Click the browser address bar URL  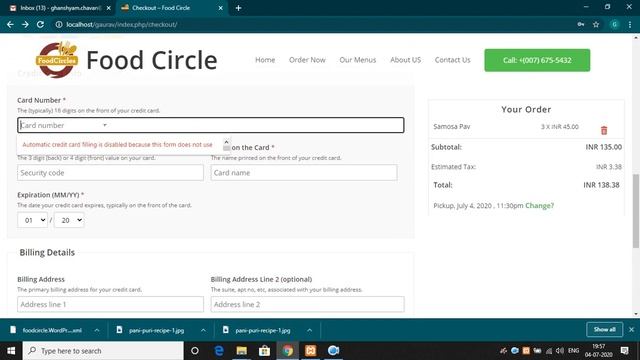122,24
